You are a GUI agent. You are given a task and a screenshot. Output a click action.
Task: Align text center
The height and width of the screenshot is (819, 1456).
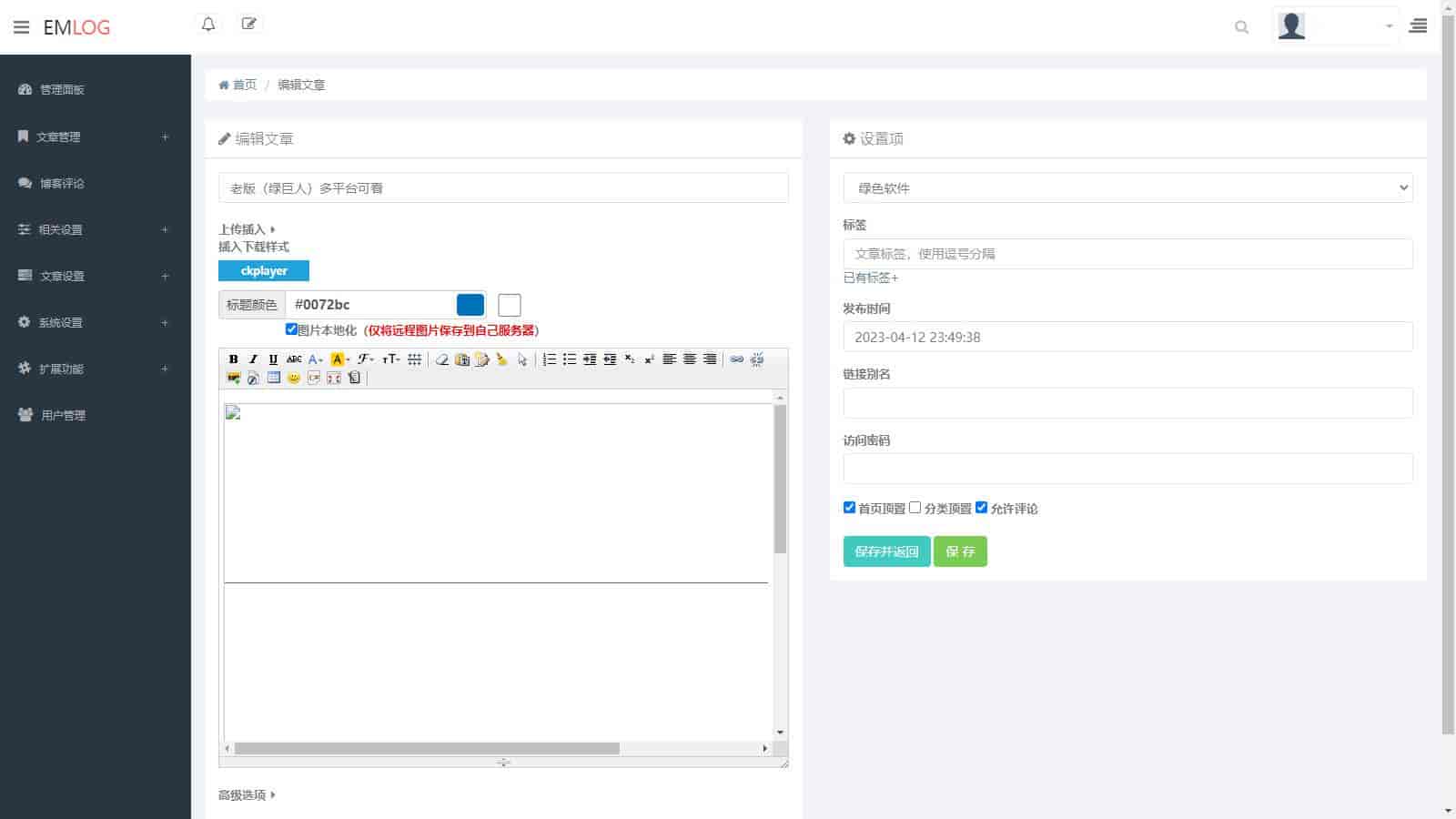pyautogui.click(x=690, y=359)
